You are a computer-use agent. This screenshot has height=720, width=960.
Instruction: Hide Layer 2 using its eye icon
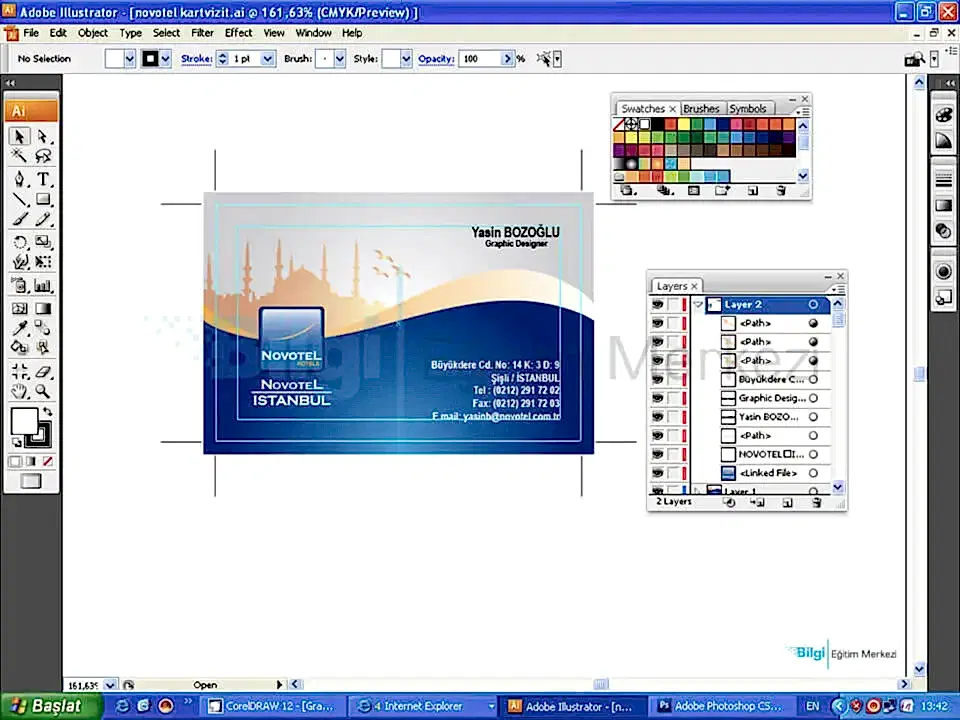pos(657,305)
